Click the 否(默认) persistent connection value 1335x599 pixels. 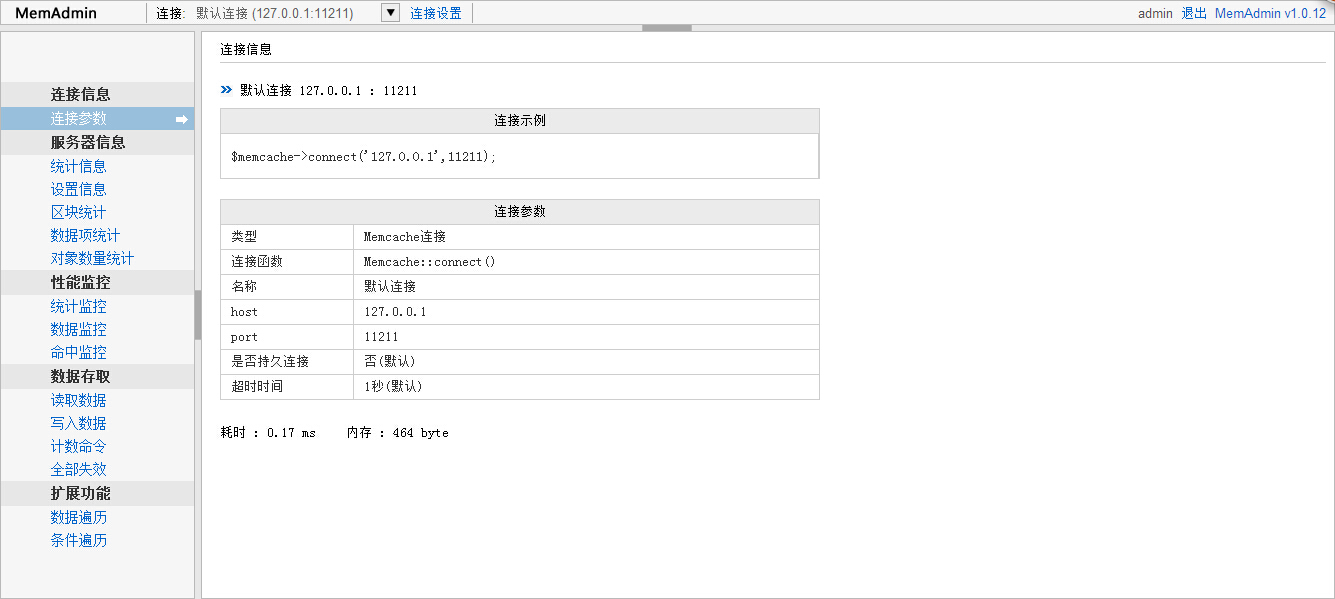389,362
